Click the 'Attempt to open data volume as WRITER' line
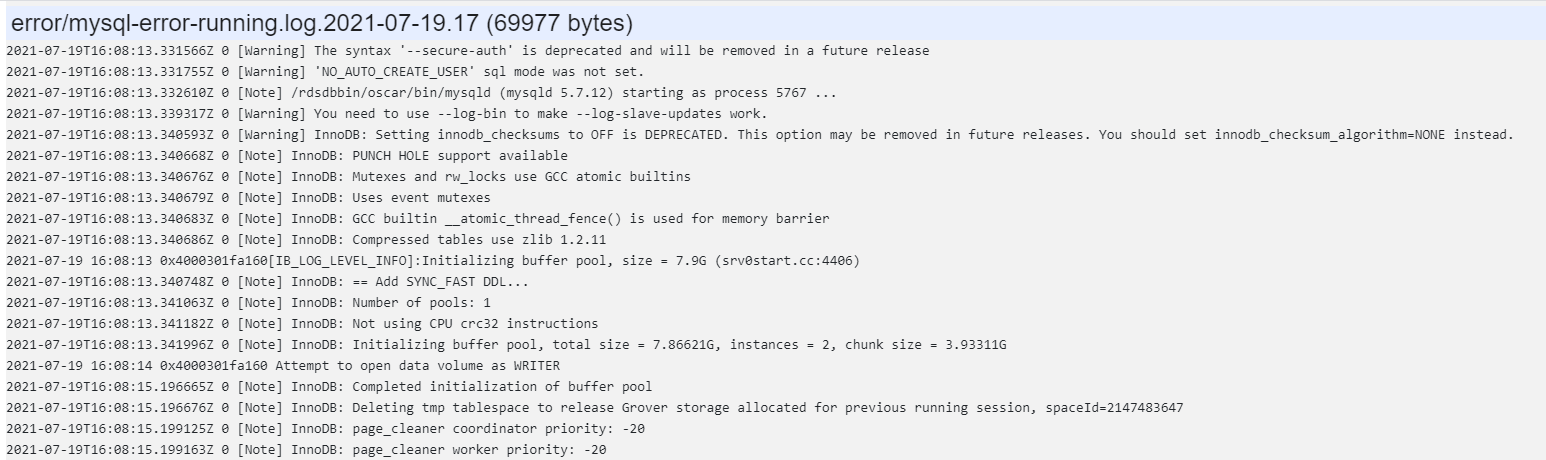This screenshot has height=460, width=1546. [x=283, y=366]
